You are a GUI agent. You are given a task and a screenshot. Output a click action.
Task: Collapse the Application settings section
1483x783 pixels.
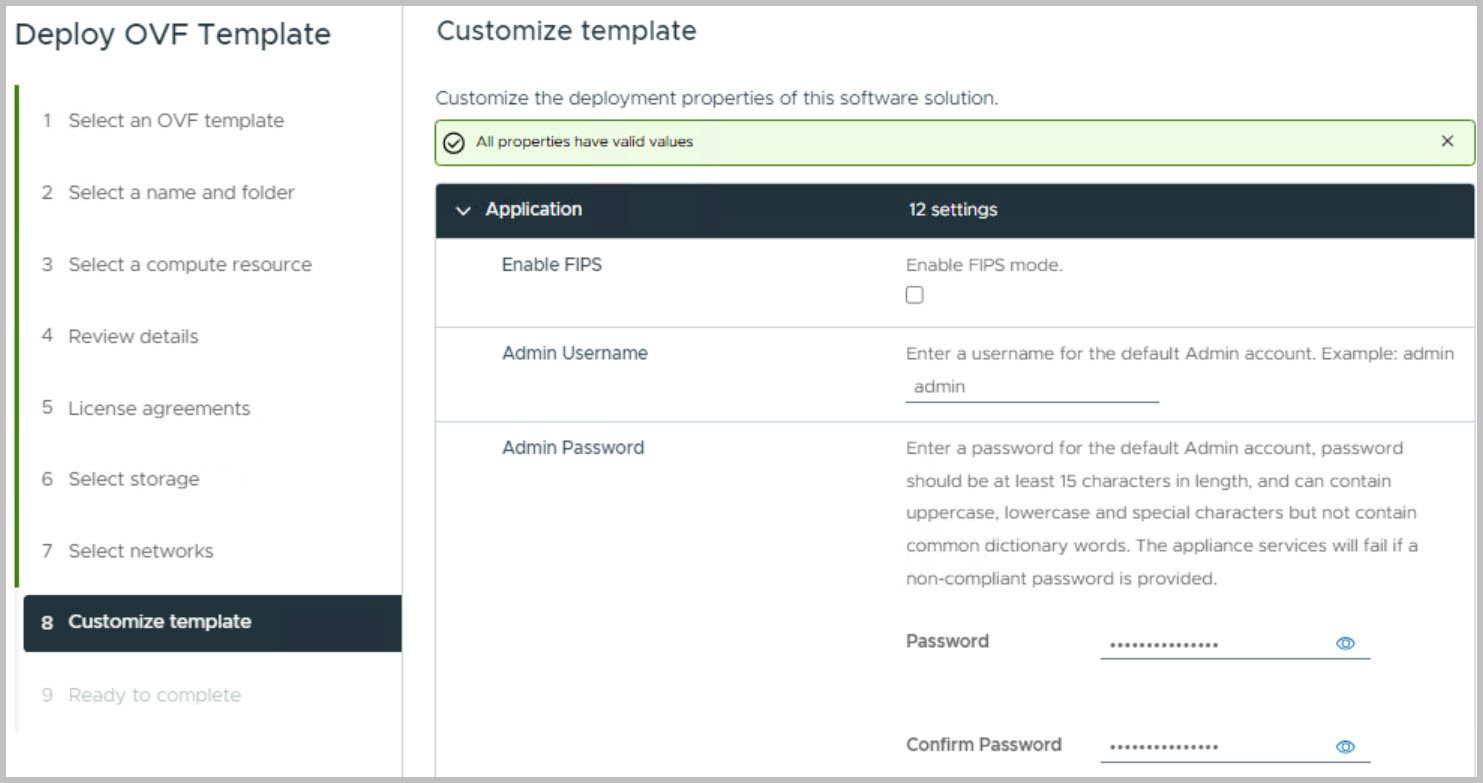pos(463,210)
